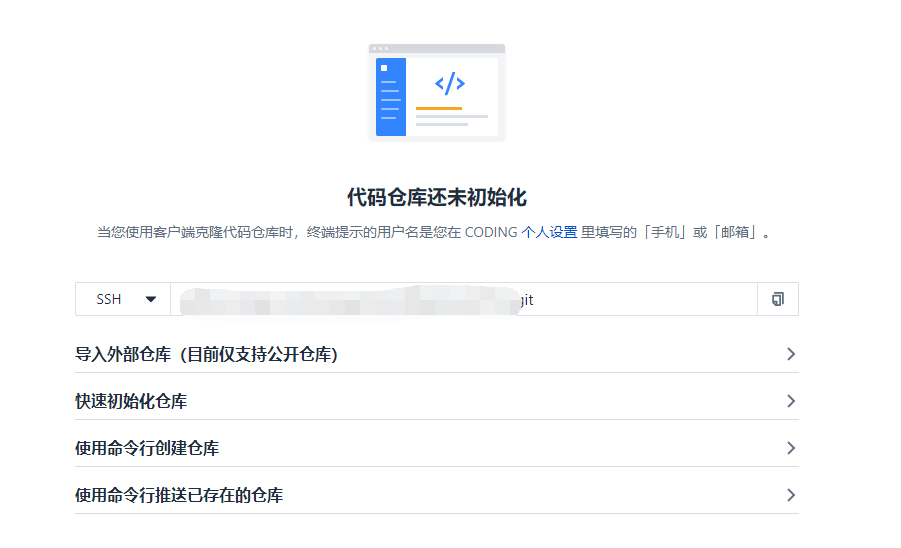This screenshot has height=548, width=901.
Task: Open the 个人设置 link
Action: [x=549, y=232]
